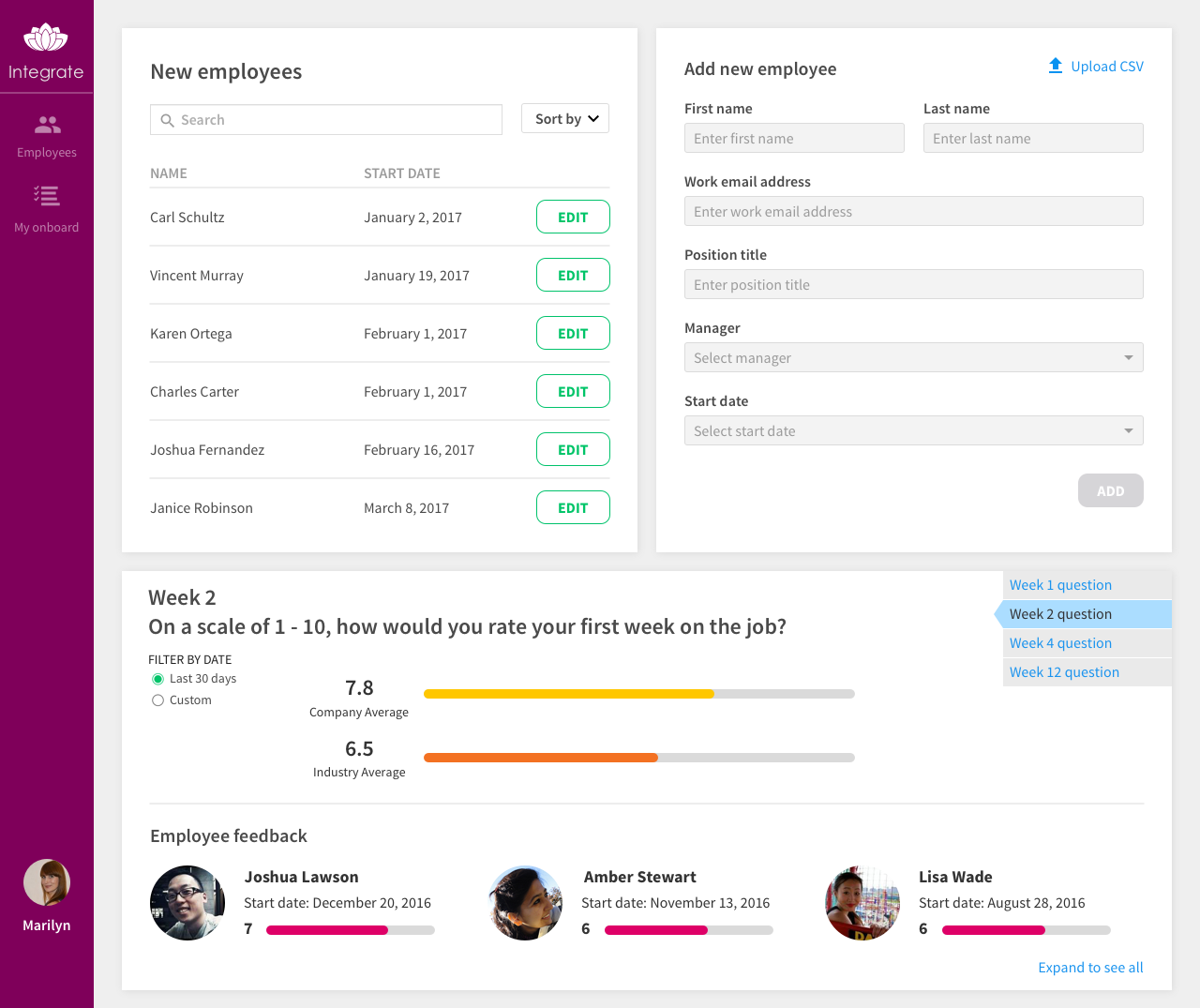
Task: Click Lisa Wade's rating bar
Action: (x=1027, y=930)
